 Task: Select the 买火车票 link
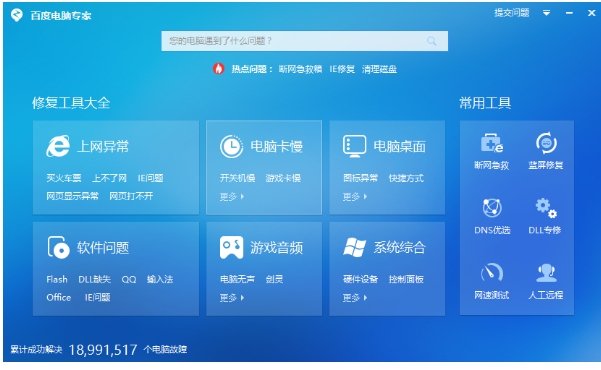pyautogui.click(x=64, y=178)
